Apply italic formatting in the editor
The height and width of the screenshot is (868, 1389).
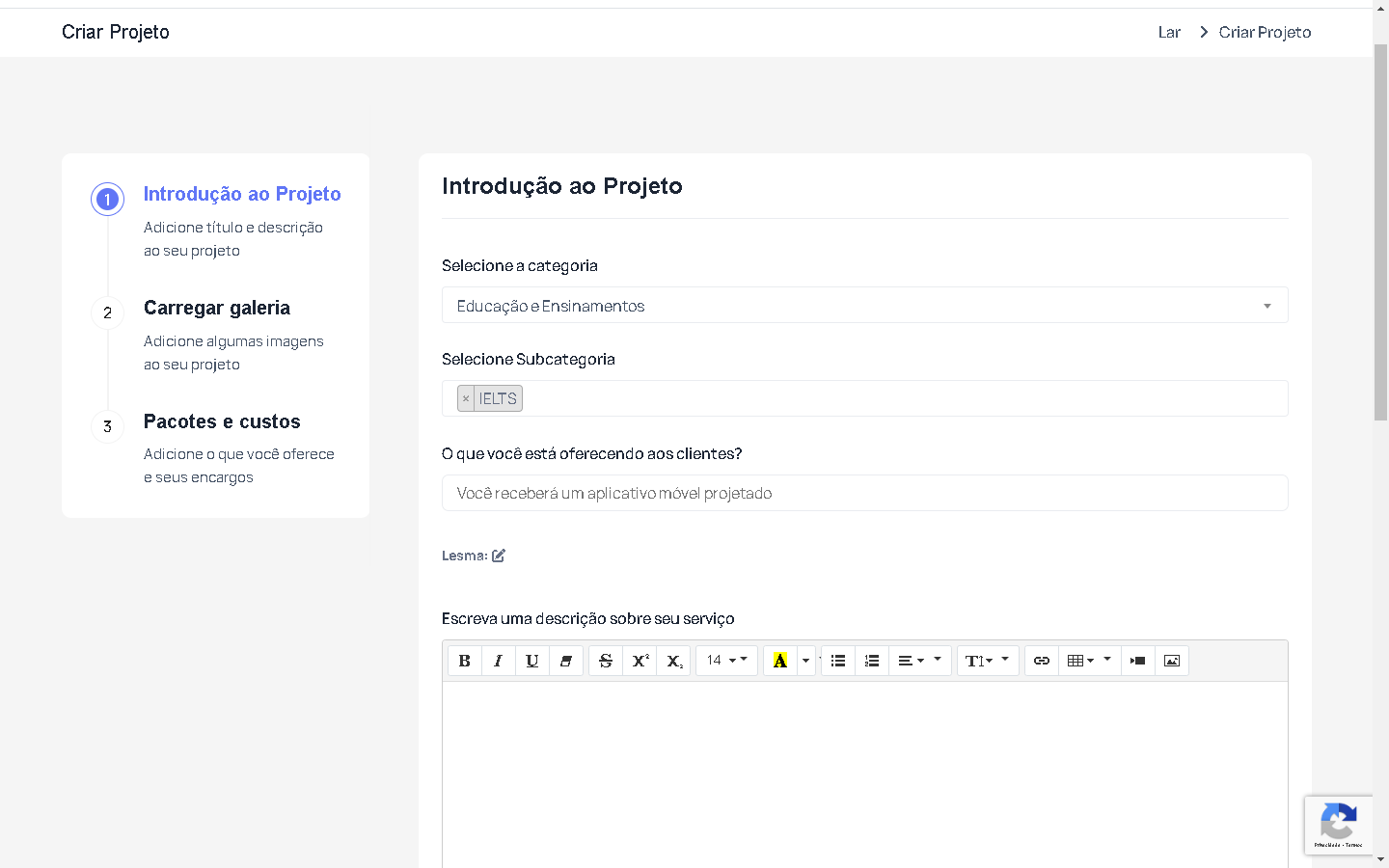click(x=498, y=661)
